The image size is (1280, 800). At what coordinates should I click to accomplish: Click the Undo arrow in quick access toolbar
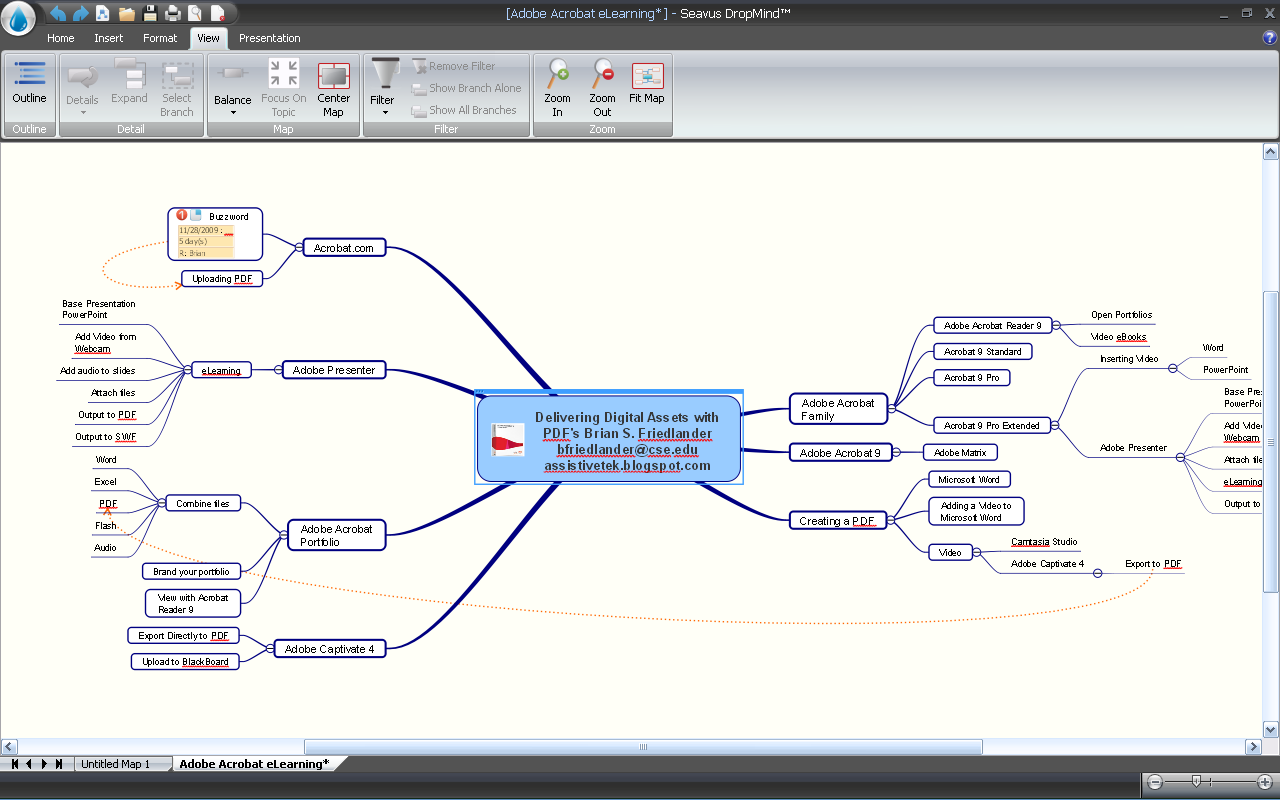[x=58, y=13]
